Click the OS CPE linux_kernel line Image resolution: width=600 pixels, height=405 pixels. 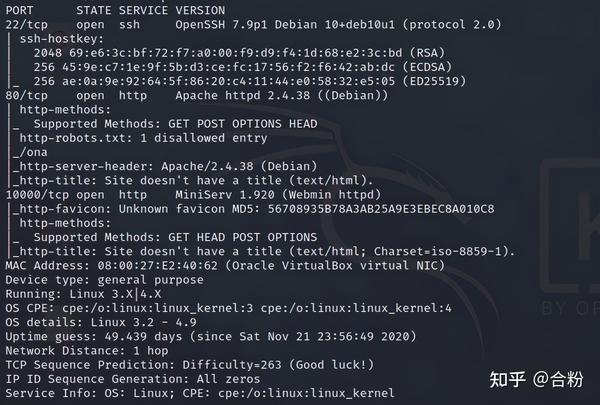click(228, 308)
